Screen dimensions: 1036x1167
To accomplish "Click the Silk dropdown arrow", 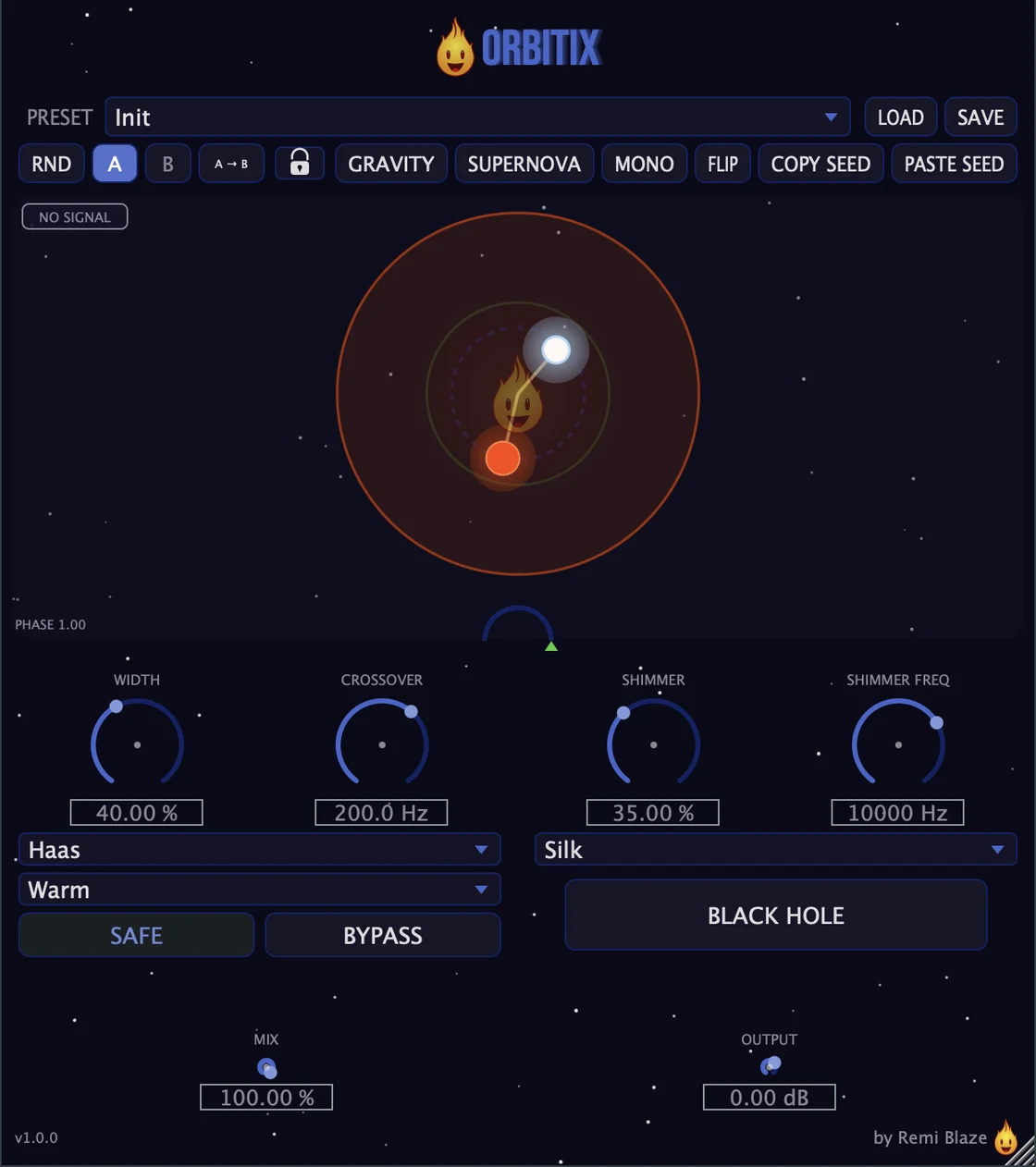I will point(997,850).
